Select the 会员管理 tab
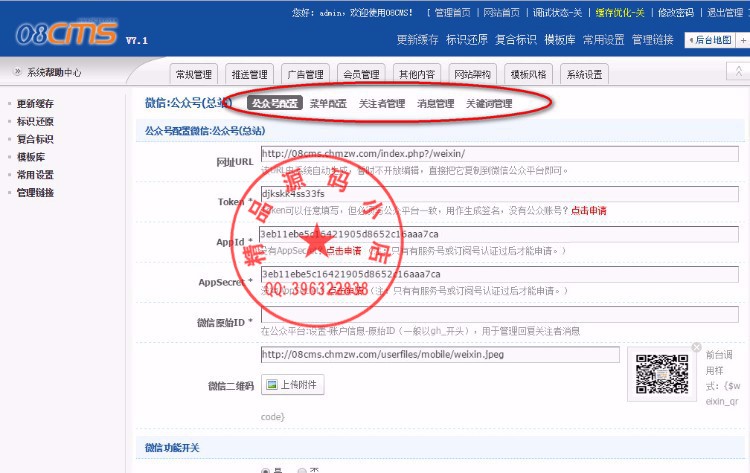Viewport: 750px width, 473px height. [361, 75]
